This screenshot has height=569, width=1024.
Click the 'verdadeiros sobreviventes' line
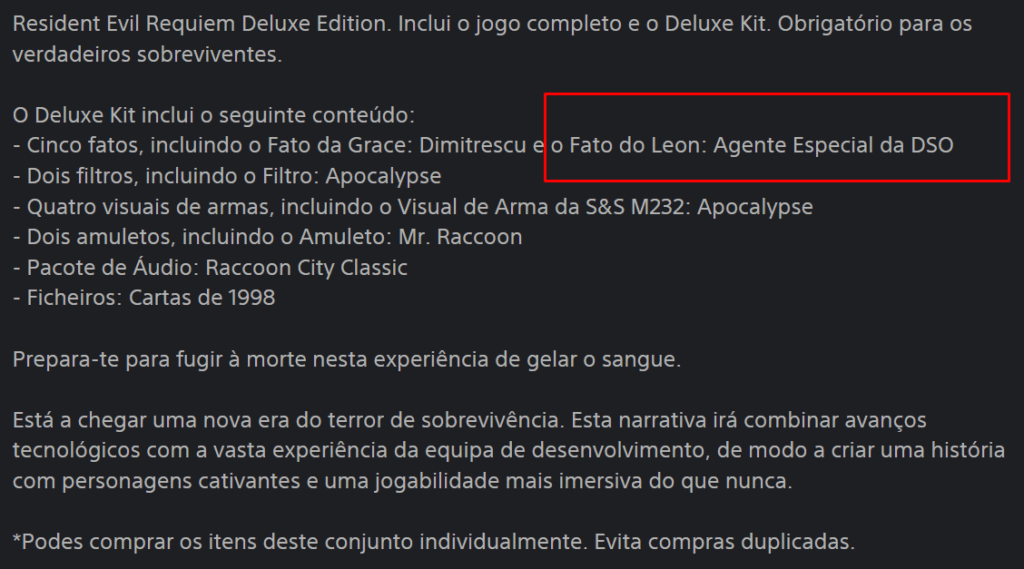[147, 54]
